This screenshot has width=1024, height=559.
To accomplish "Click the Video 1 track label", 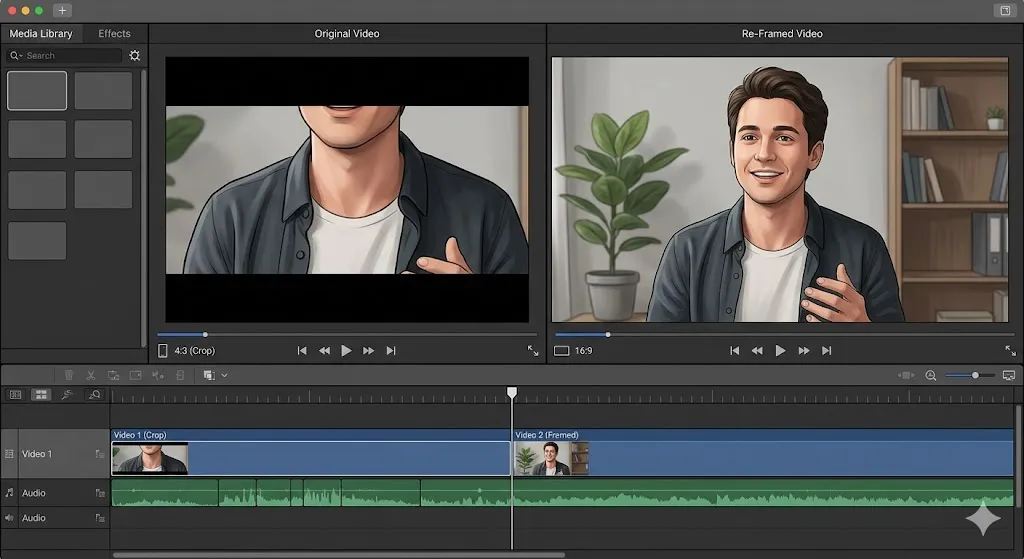I will tap(37, 454).
